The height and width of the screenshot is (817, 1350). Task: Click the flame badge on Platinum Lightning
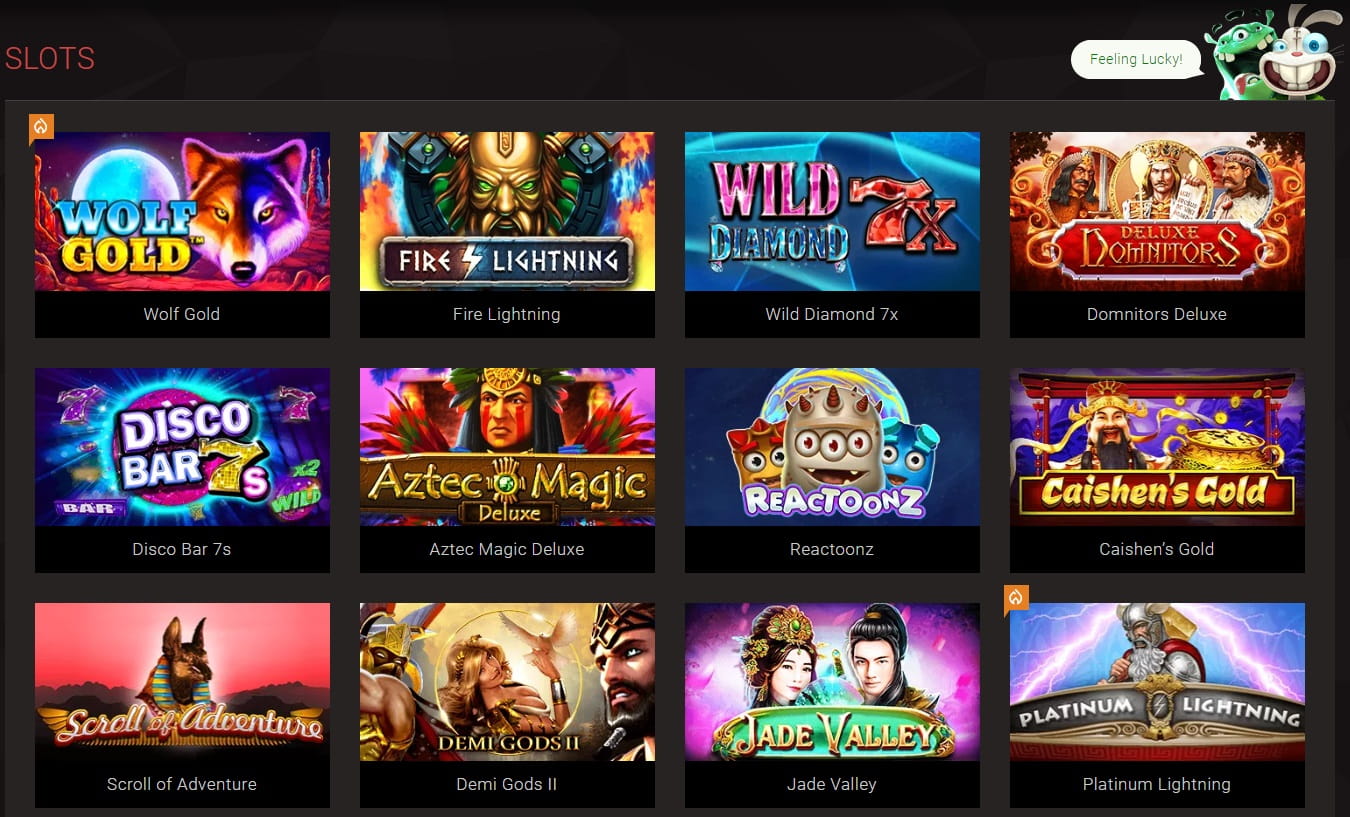coord(1016,598)
